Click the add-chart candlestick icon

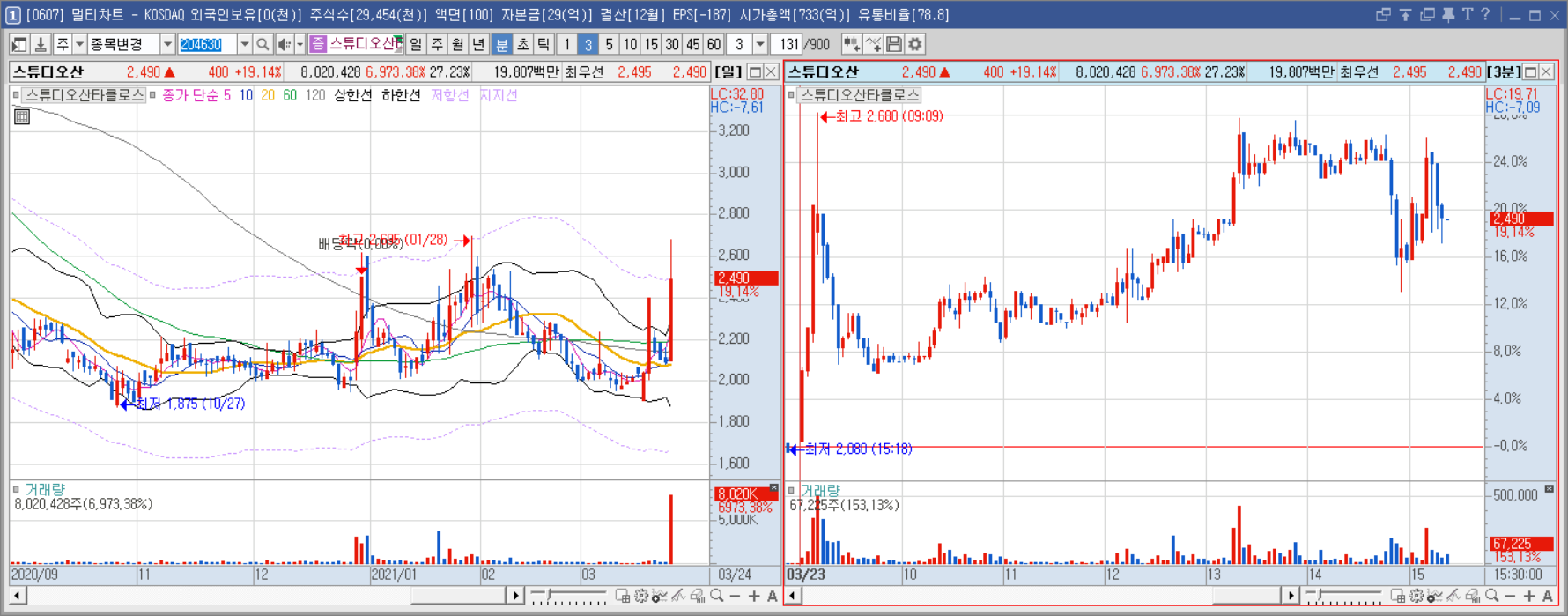[851, 44]
